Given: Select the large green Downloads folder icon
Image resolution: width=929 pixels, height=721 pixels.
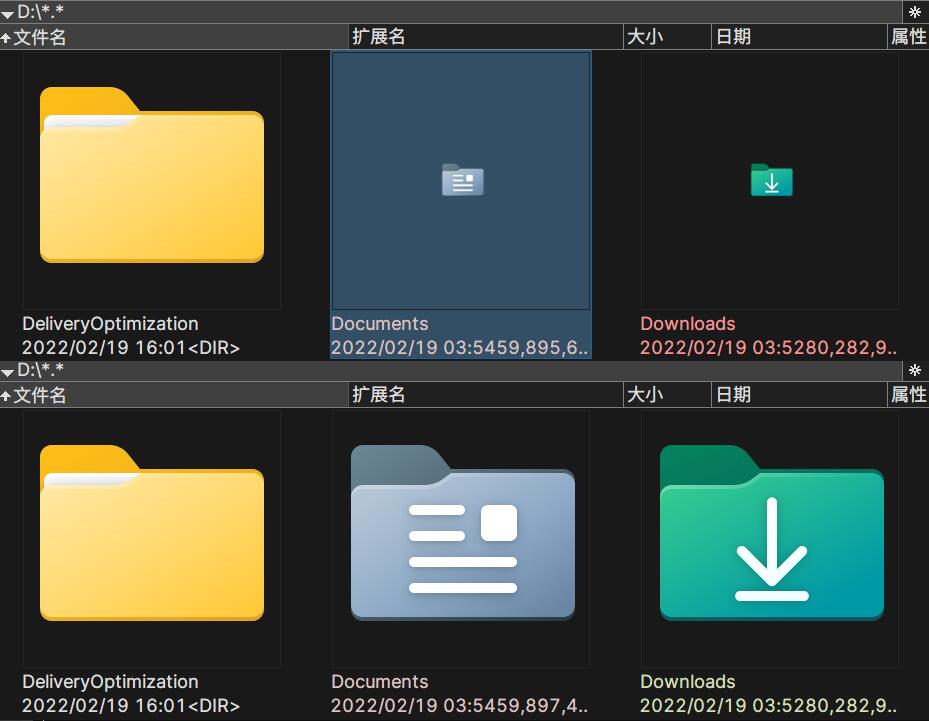Looking at the screenshot, I should [x=771, y=534].
